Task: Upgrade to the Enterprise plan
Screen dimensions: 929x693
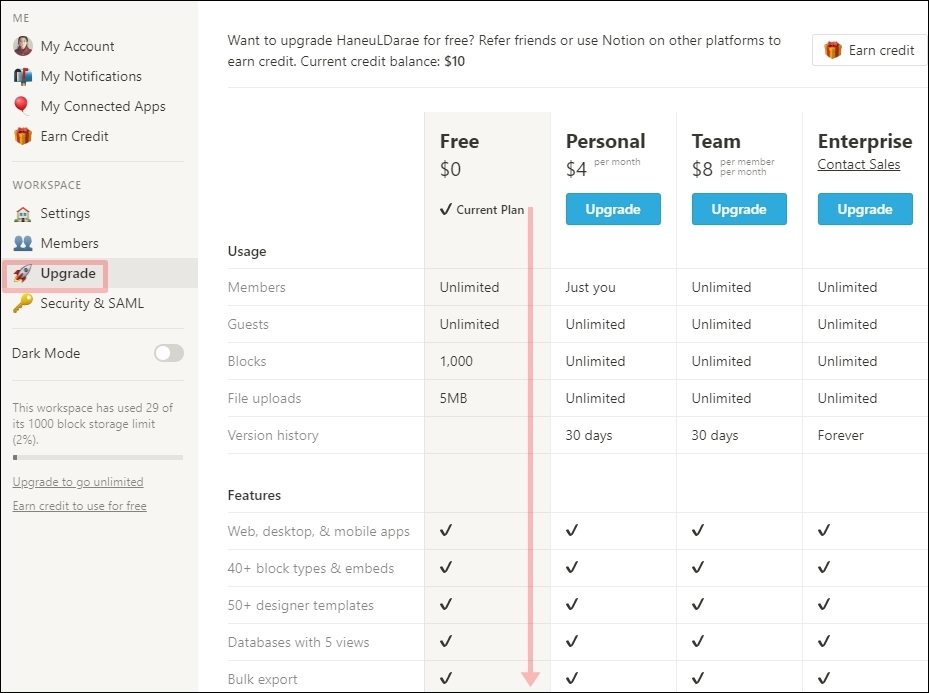Action: (865, 209)
